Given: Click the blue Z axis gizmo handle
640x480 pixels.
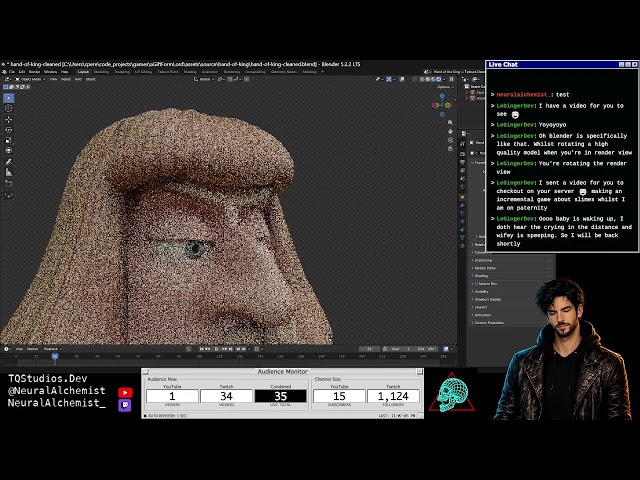Looking at the screenshot, I should point(442,96).
